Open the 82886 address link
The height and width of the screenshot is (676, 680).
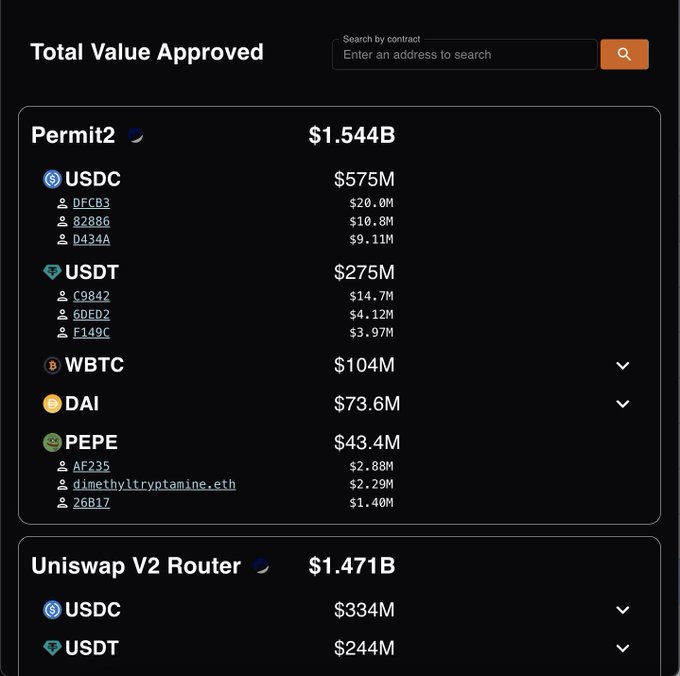(x=91, y=222)
